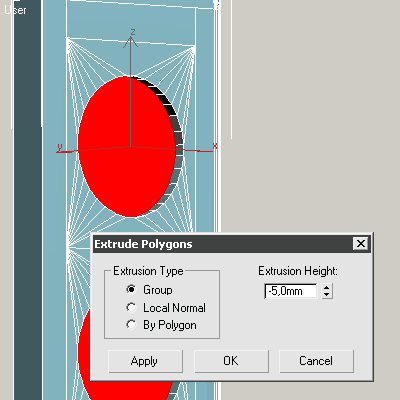This screenshot has height=400, width=400.
Task: Click the Apply button
Action: point(145,361)
